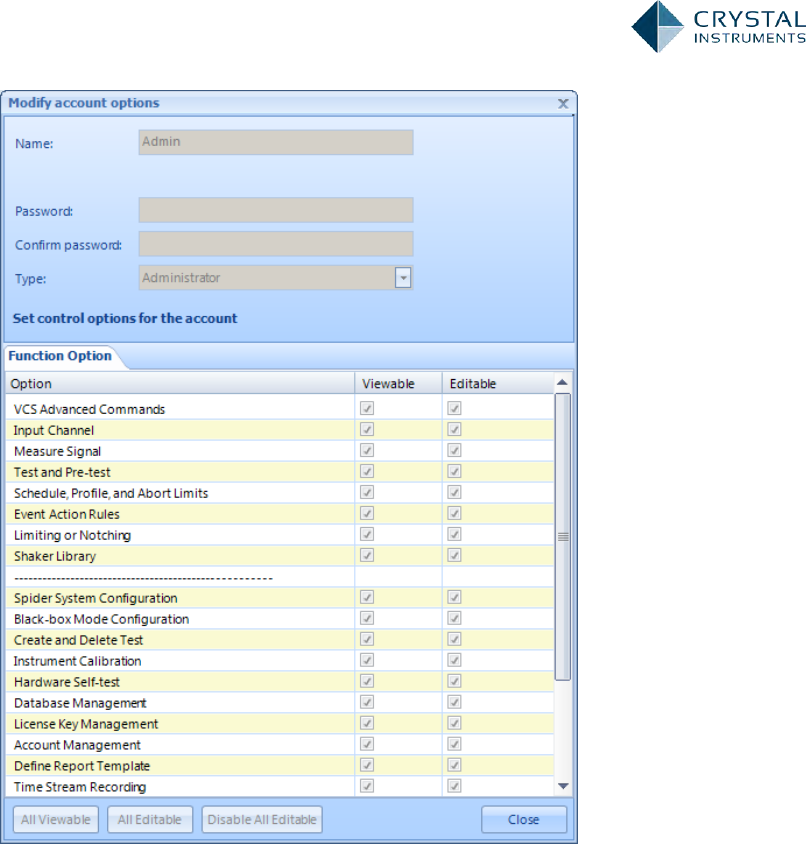Select the Event Action Rules row text
The width and height of the screenshot is (806, 844).
pos(67,514)
